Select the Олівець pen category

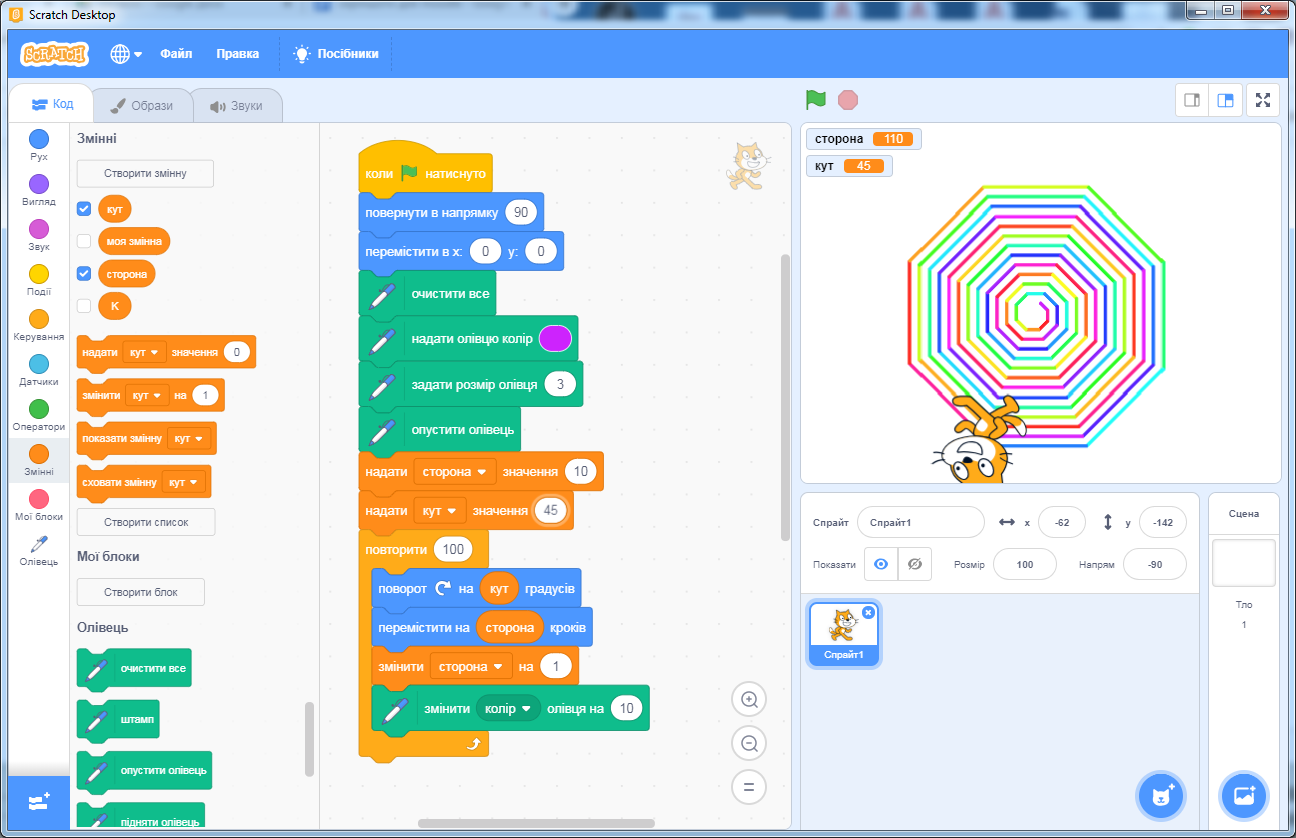39,551
